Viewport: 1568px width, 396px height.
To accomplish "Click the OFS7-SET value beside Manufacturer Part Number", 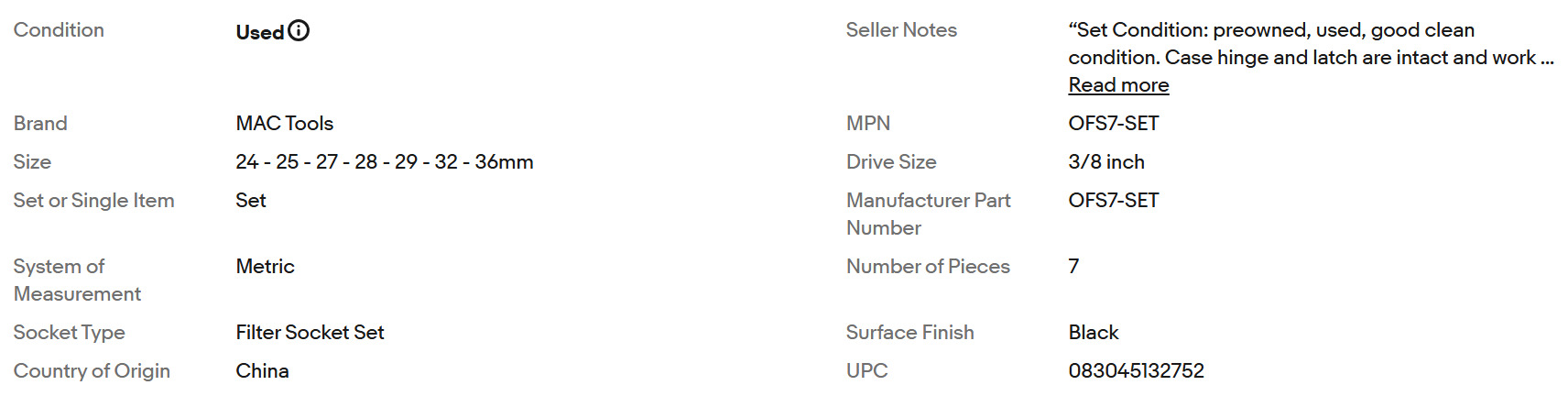I will 1113,201.
